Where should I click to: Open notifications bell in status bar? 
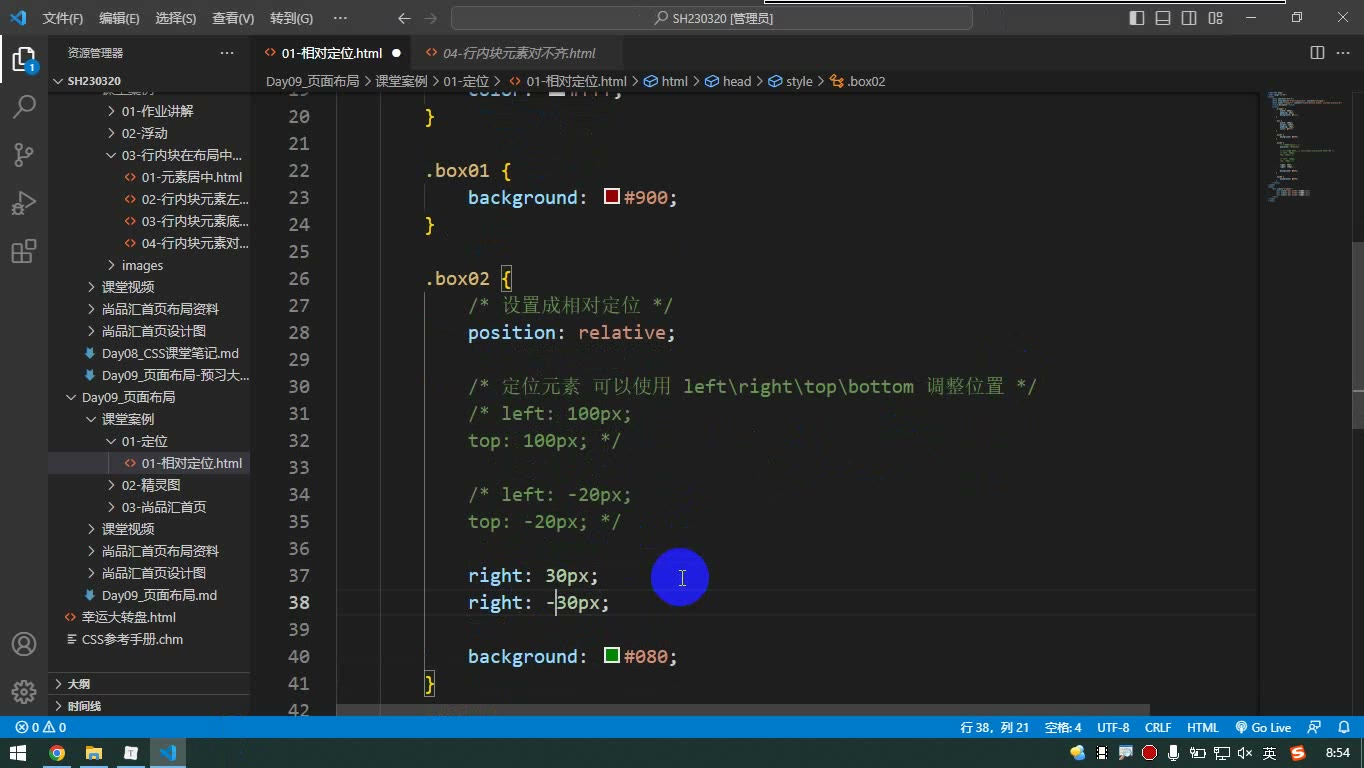click(1343, 727)
